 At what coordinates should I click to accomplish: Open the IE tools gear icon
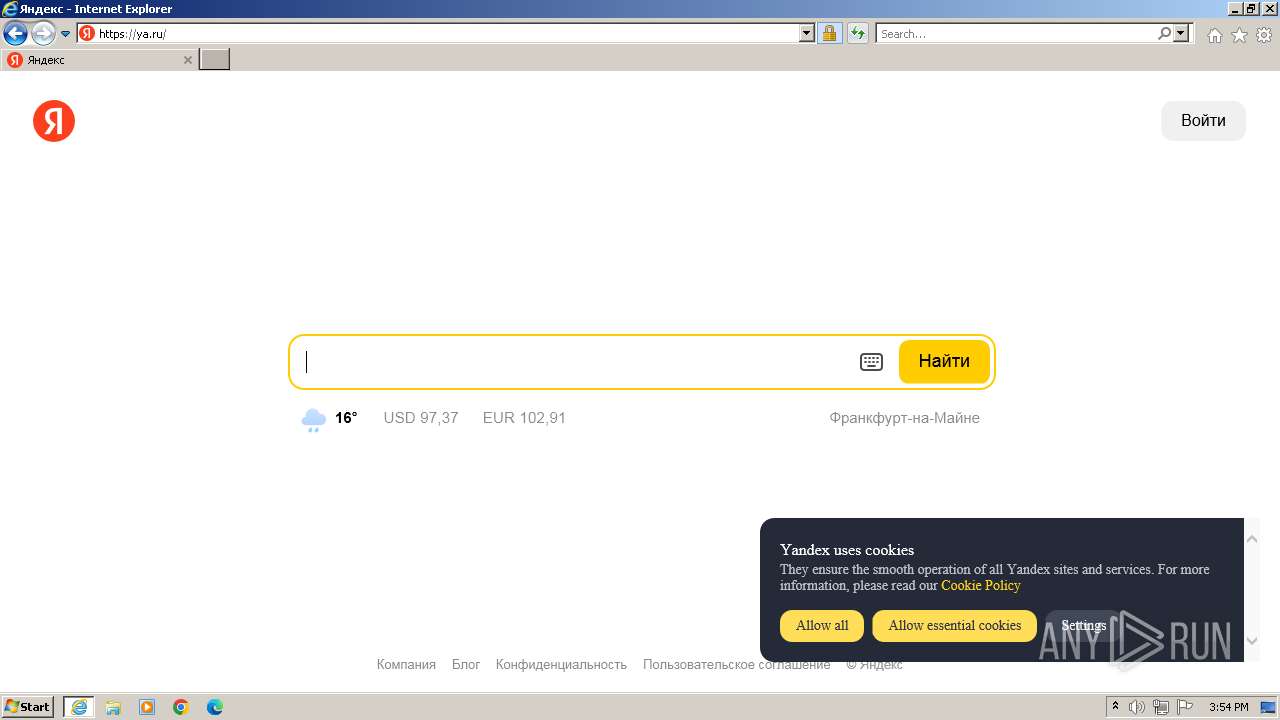pyautogui.click(x=1264, y=35)
